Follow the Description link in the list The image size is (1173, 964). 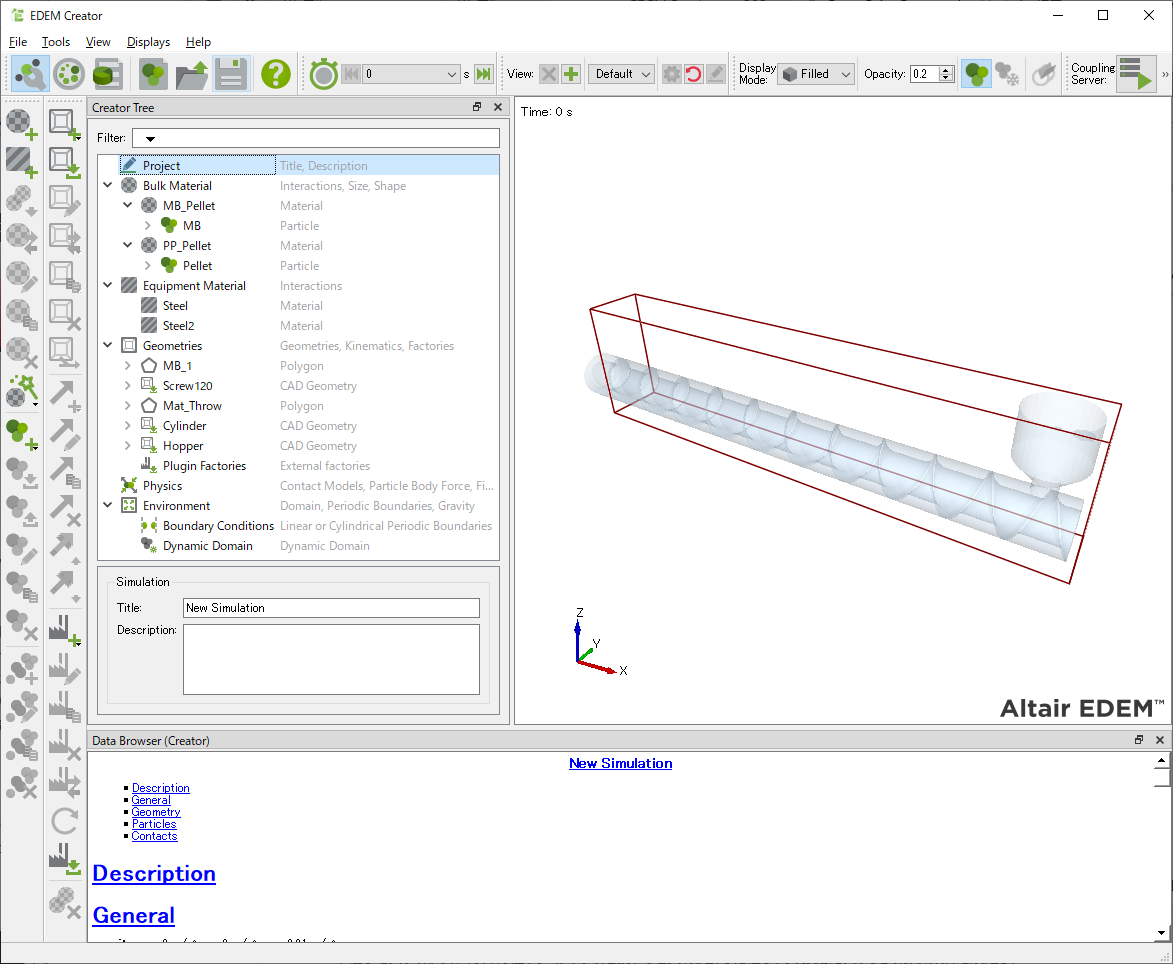(161, 788)
